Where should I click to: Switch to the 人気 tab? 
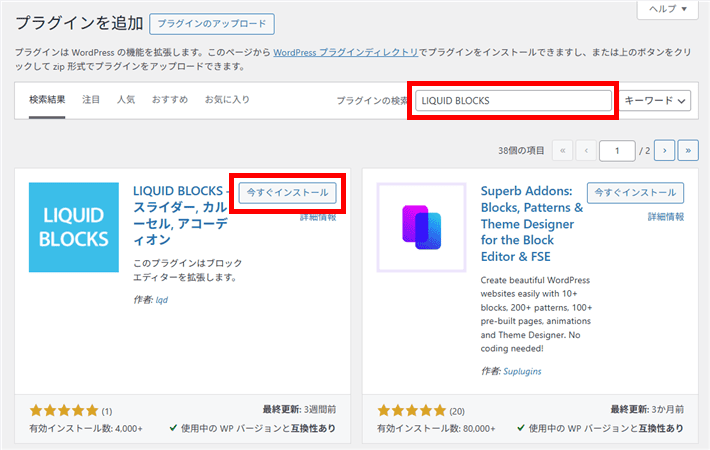[126, 99]
